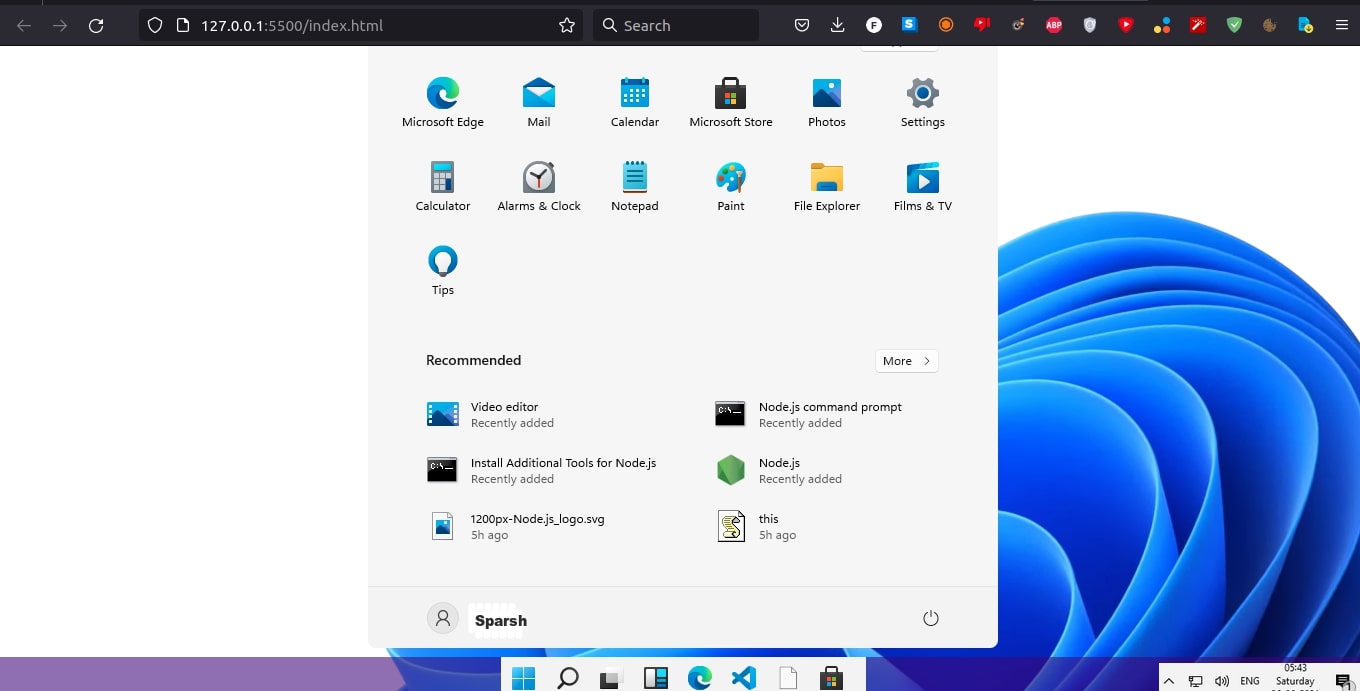1360x691 pixels.
Task: Reload the current page
Action: (96, 25)
